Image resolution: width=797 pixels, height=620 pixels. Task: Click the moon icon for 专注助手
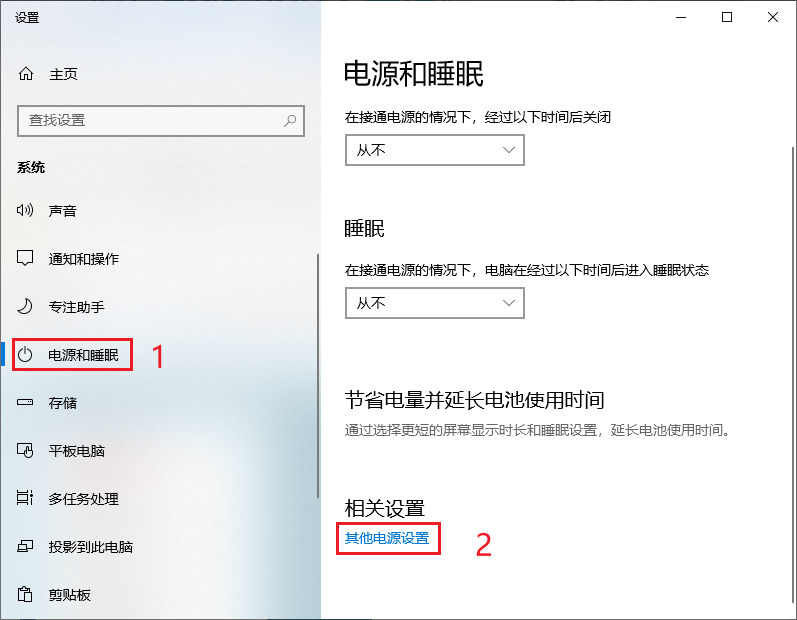point(25,306)
